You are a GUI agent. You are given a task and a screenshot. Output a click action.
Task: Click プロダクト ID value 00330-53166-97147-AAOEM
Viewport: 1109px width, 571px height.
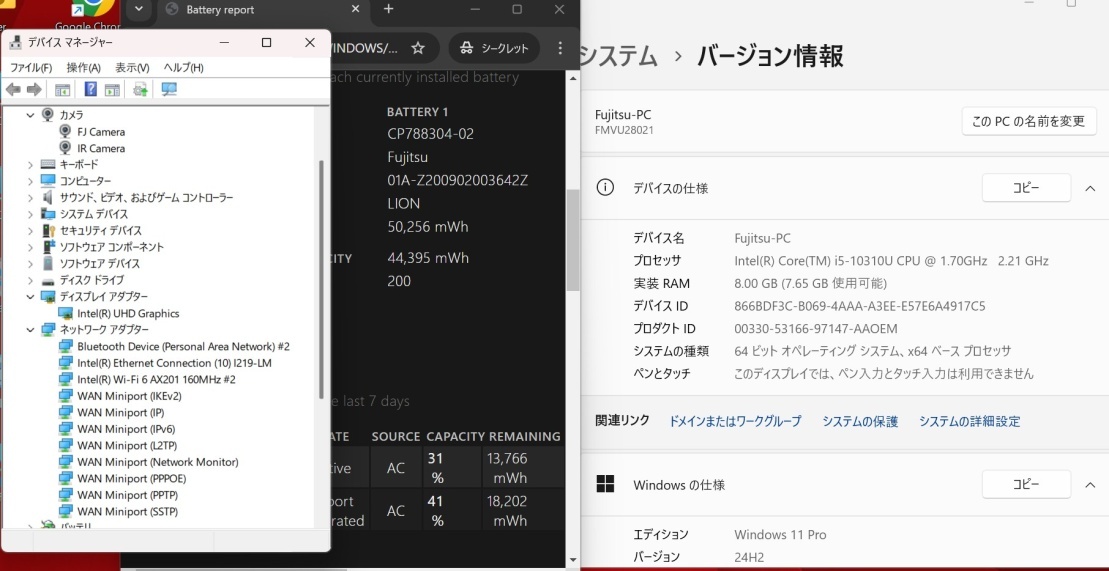point(815,329)
